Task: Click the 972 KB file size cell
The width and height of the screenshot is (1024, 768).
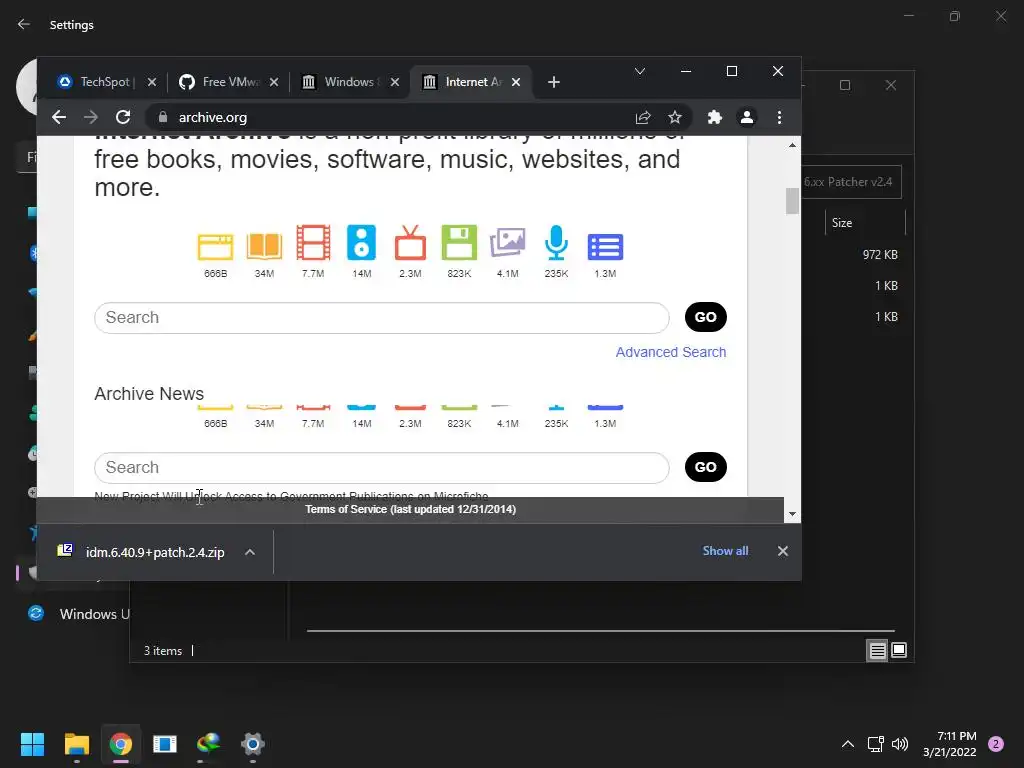Action: point(880,255)
